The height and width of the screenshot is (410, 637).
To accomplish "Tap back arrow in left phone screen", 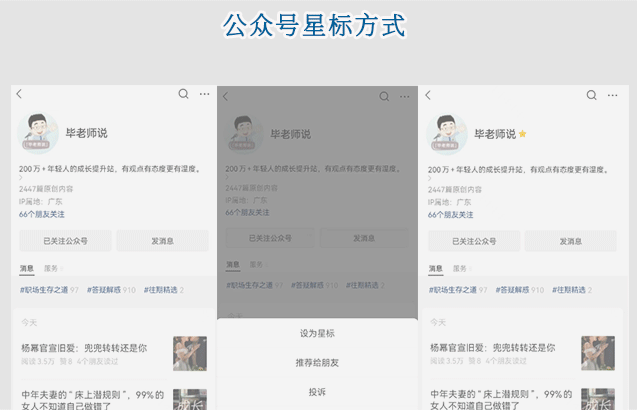I will click(x=19, y=94).
